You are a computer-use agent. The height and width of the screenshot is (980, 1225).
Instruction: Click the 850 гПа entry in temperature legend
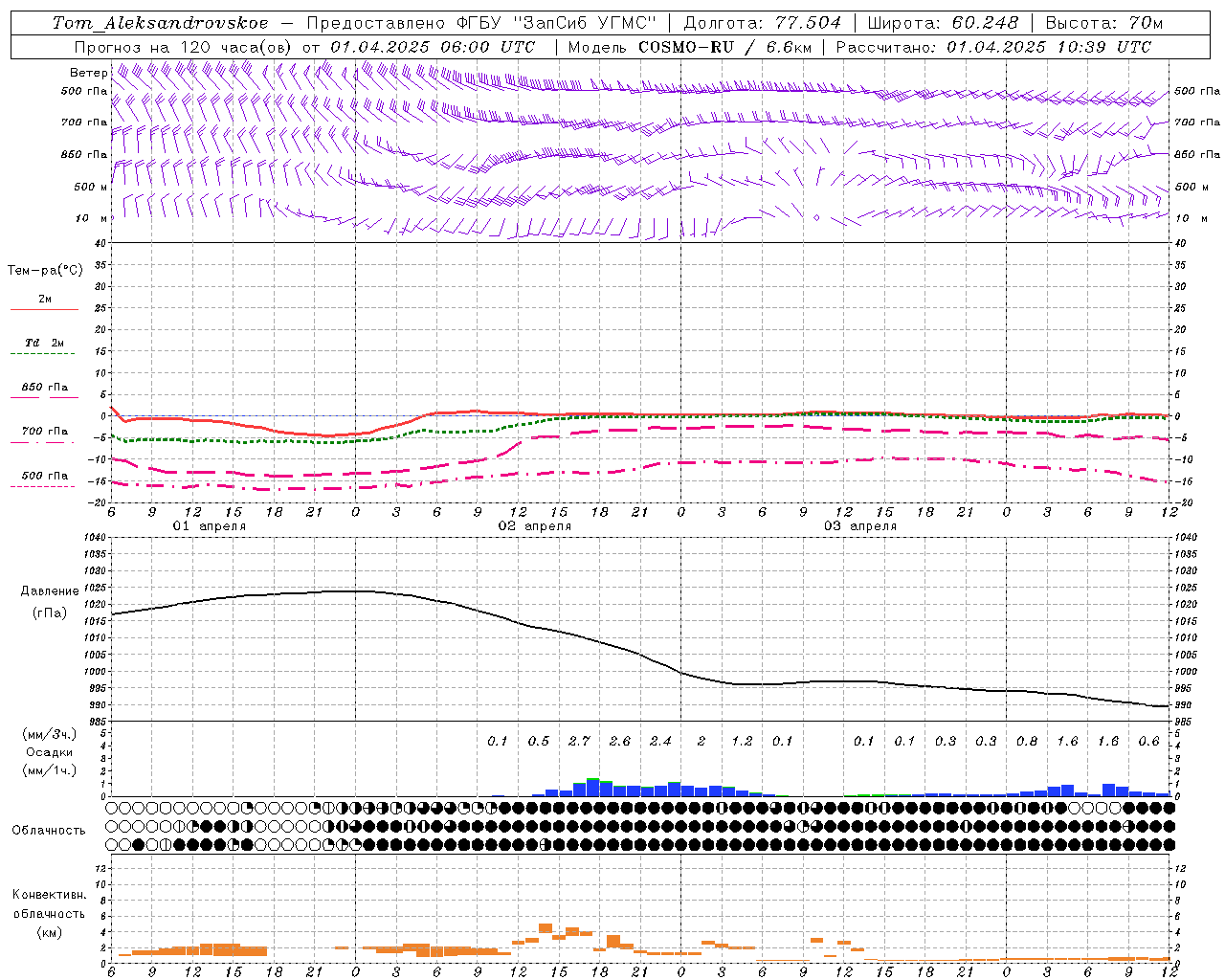click(x=45, y=388)
